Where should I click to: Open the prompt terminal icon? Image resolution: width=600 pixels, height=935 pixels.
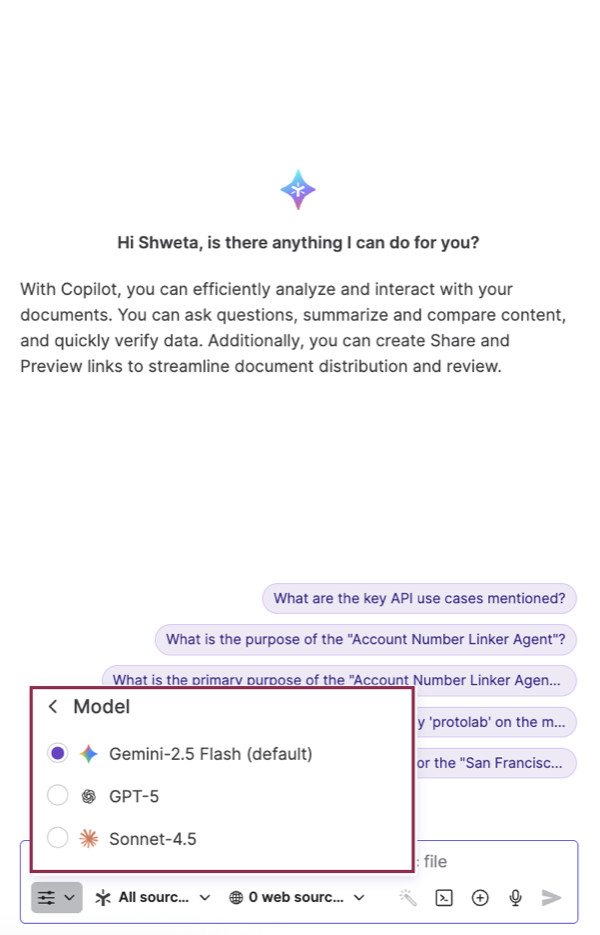[444, 897]
